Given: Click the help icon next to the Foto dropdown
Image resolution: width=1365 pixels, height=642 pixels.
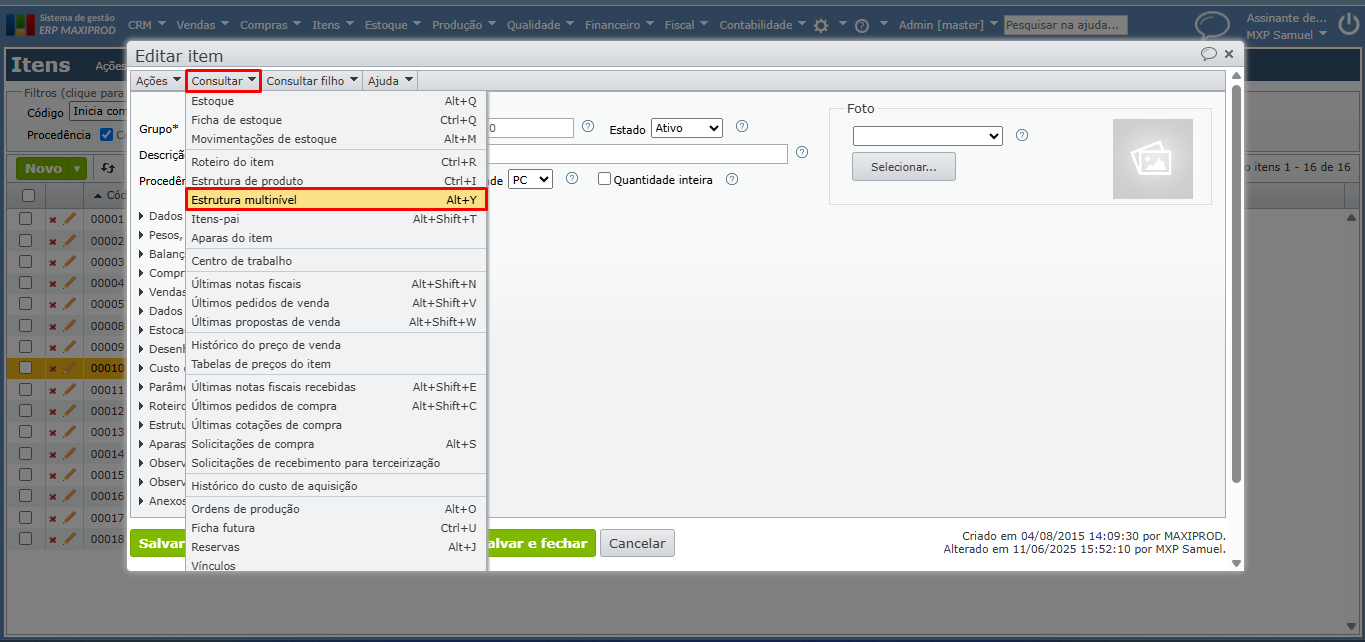Looking at the screenshot, I should tap(1022, 135).
